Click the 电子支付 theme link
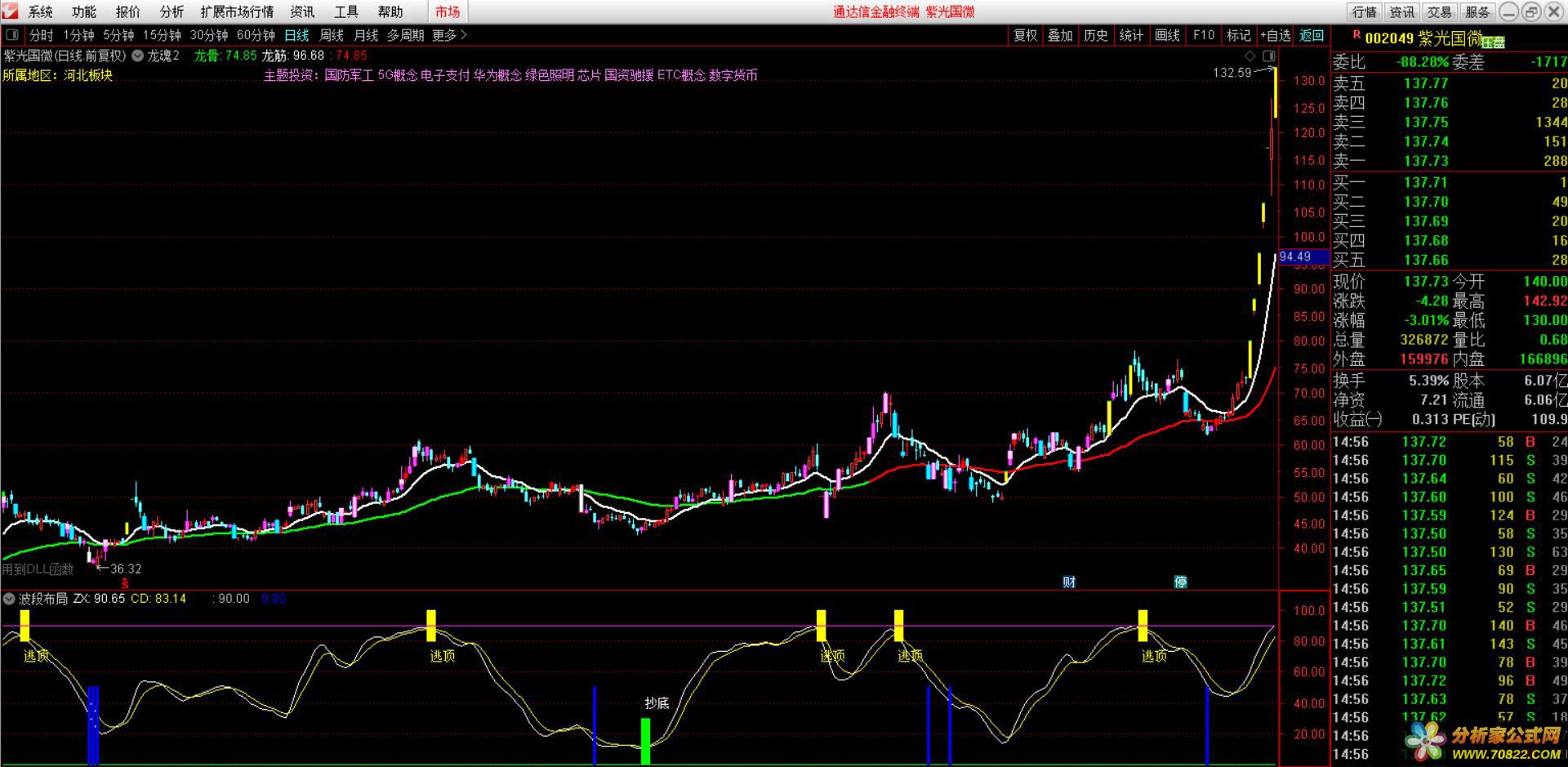 pyautogui.click(x=445, y=75)
